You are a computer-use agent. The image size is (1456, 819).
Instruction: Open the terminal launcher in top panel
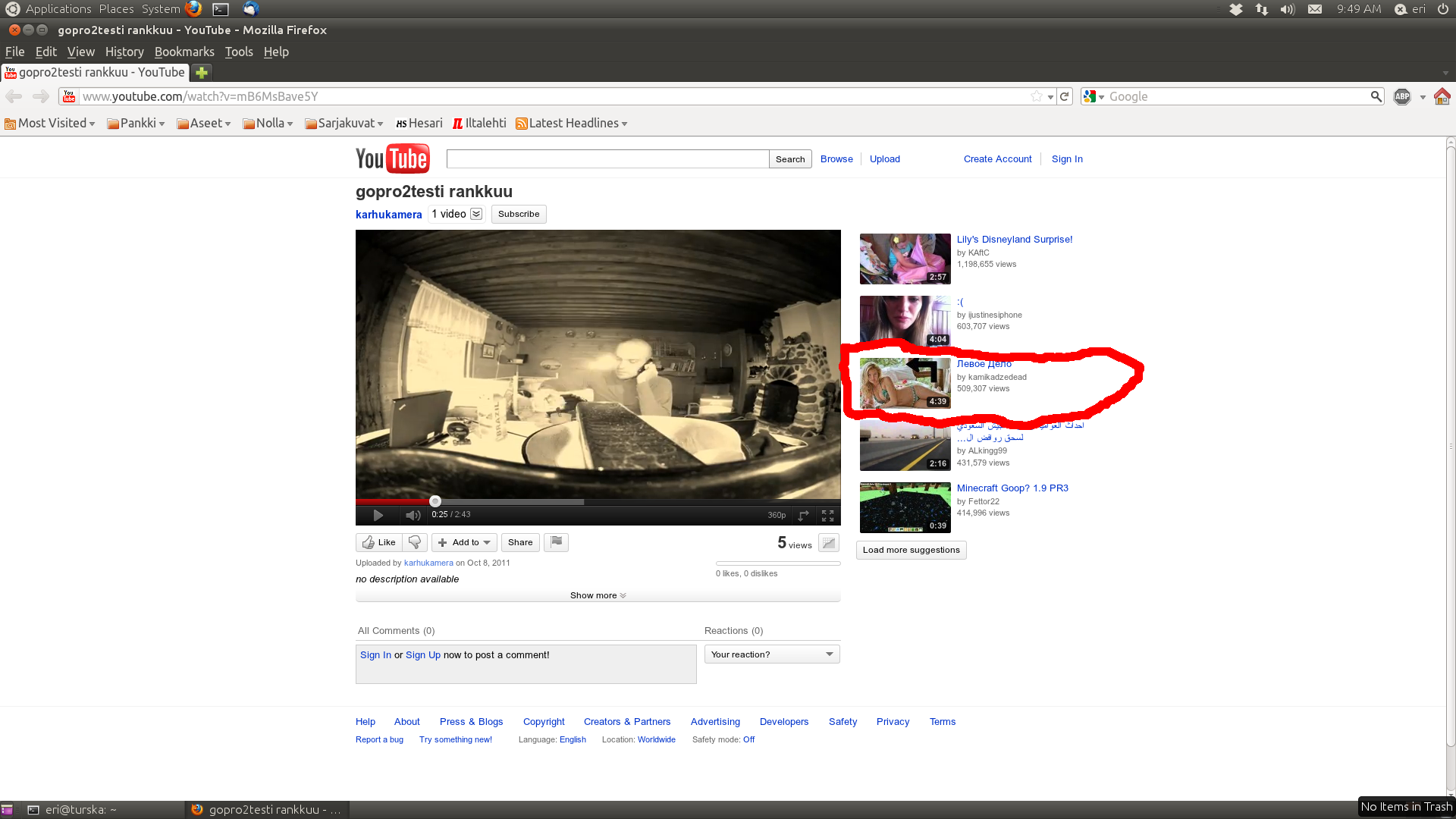pyautogui.click(x=221, y=9)
